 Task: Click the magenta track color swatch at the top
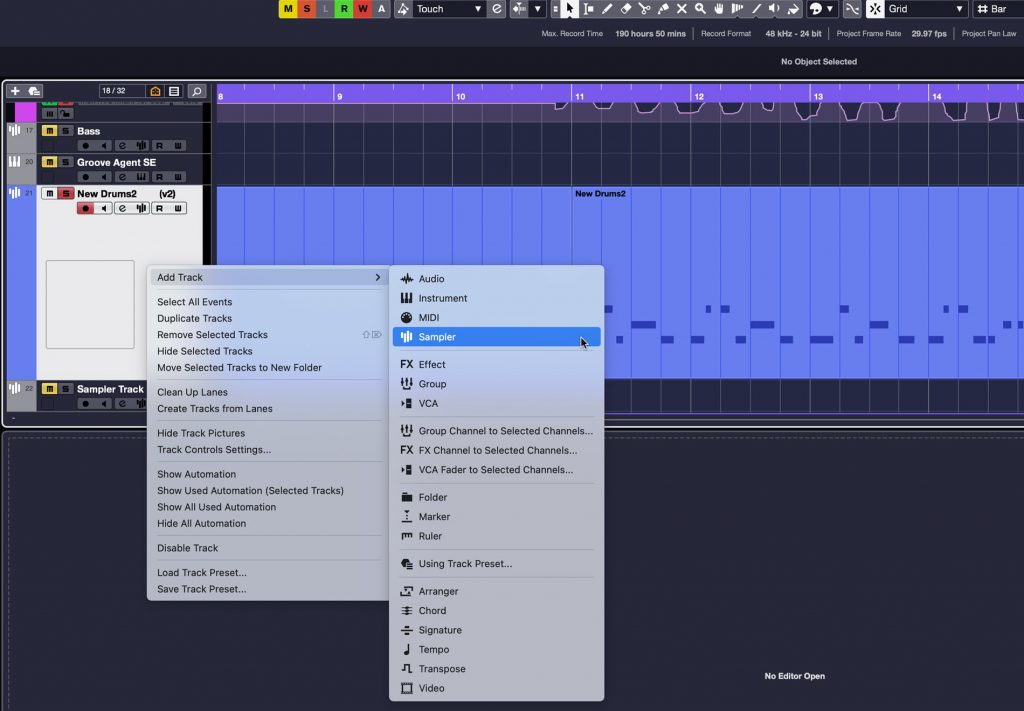pos(25,114)
